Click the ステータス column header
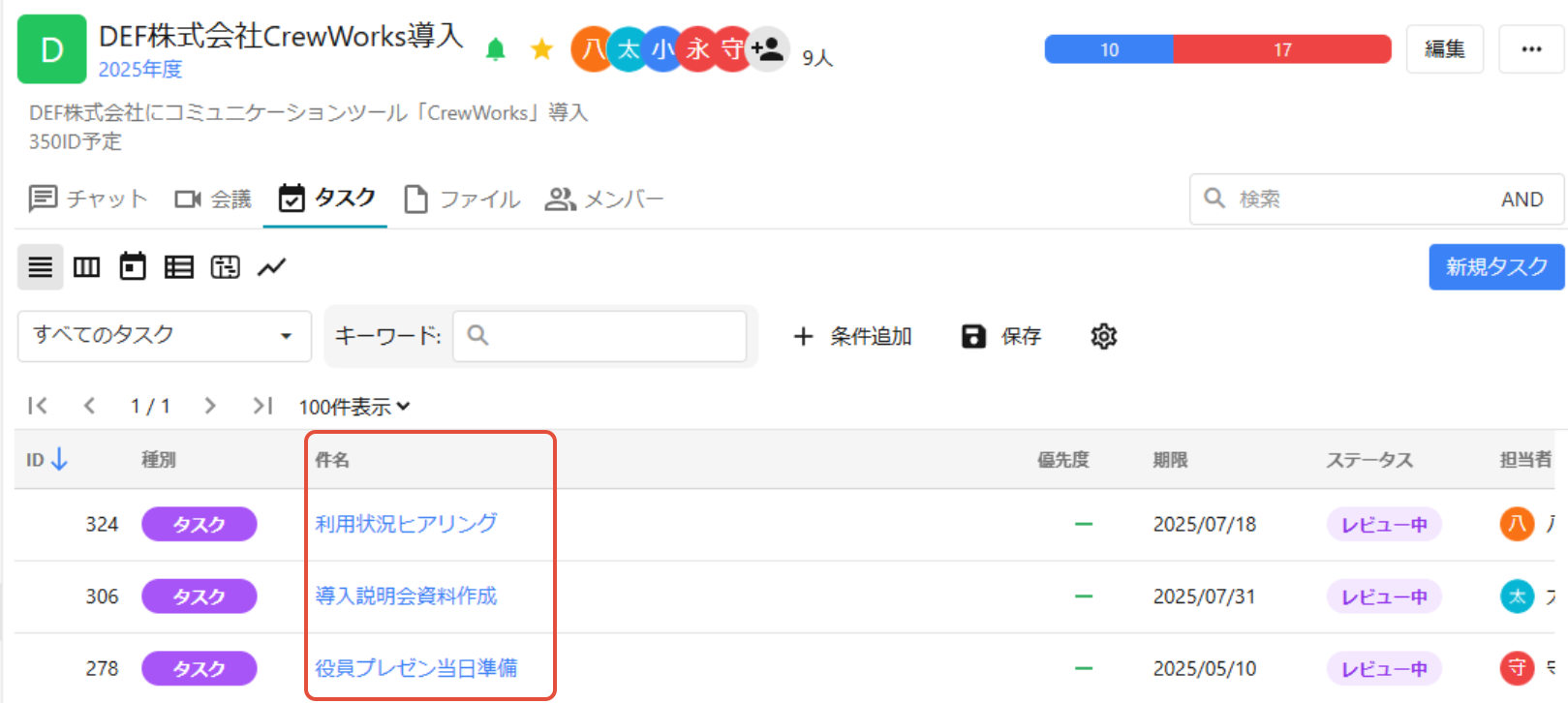This screenshot has width=1568, height=703. click(x=1369, y=460)
